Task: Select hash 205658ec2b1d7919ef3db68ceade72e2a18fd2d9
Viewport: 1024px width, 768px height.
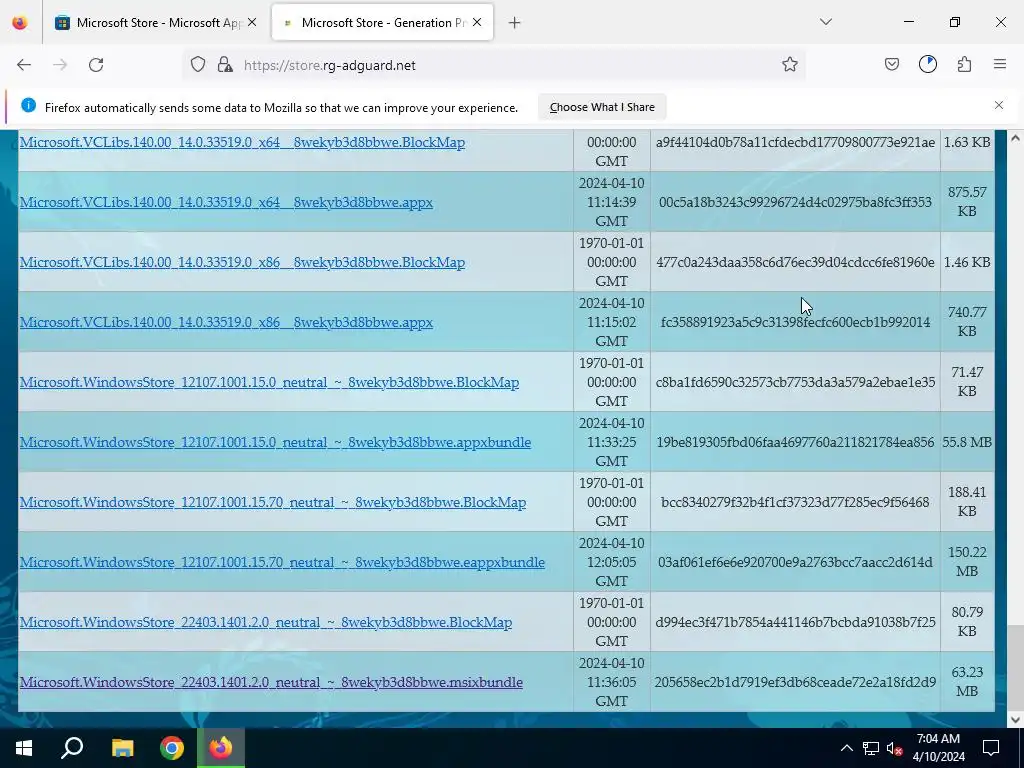Action: pos(795,682)
